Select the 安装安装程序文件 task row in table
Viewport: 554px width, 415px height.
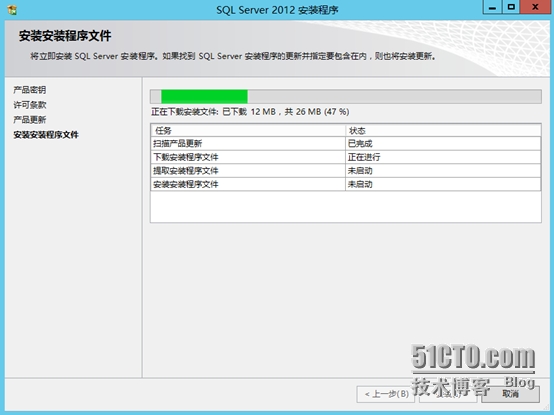click(346, 184)
